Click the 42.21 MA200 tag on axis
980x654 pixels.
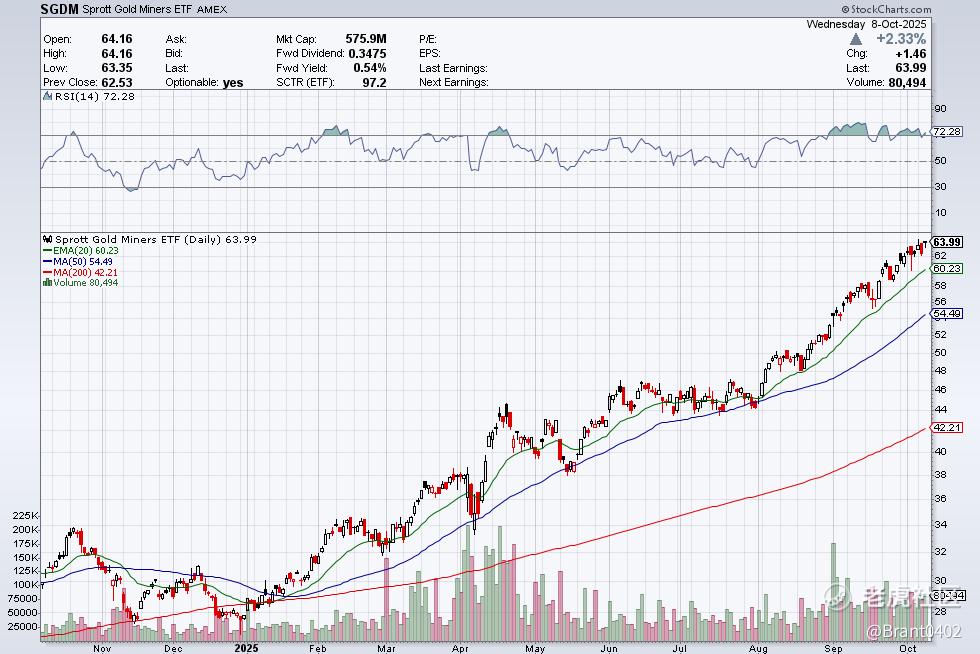click(947, 427)
